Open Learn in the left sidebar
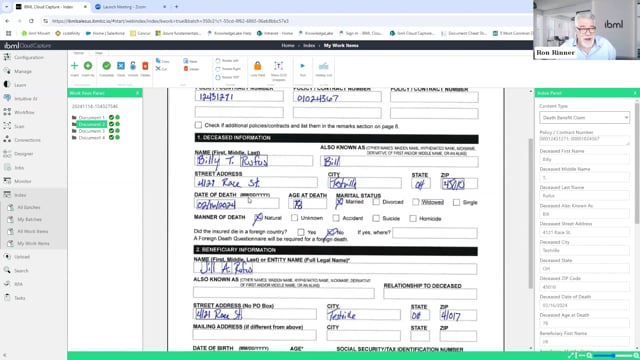Image resolution: width=640 pixels, height=360 pixels. click(20, 85)
